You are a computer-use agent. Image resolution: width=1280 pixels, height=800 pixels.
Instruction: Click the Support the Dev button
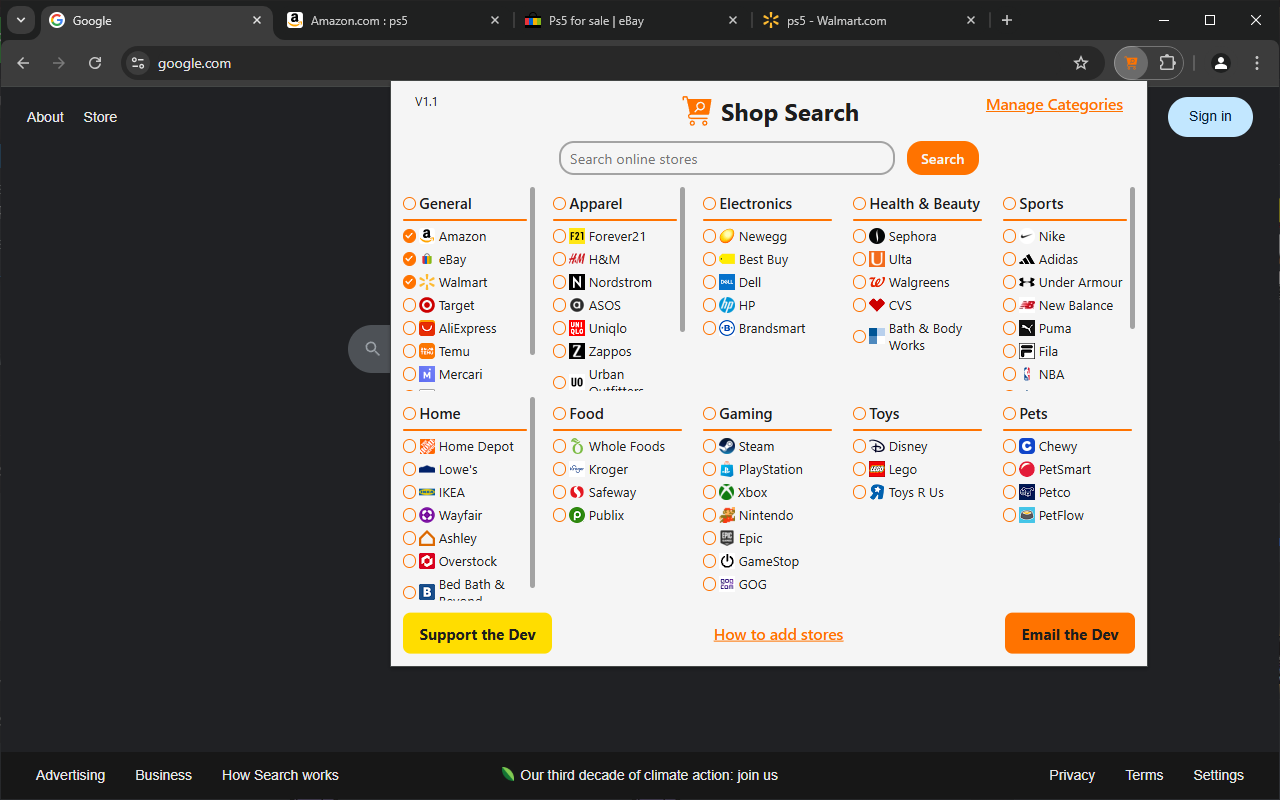click(x=477, y=634)
